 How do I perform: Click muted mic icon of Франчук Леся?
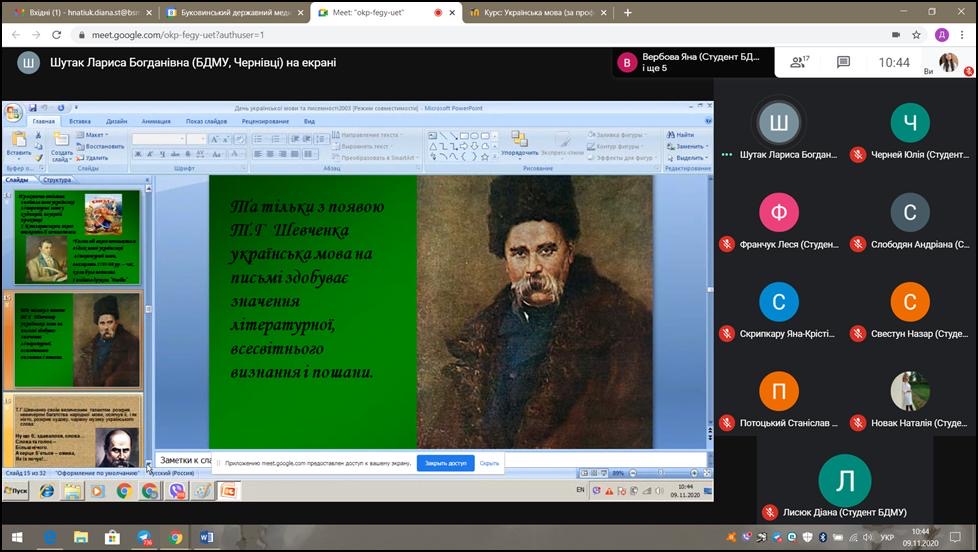tap(727, 244)
